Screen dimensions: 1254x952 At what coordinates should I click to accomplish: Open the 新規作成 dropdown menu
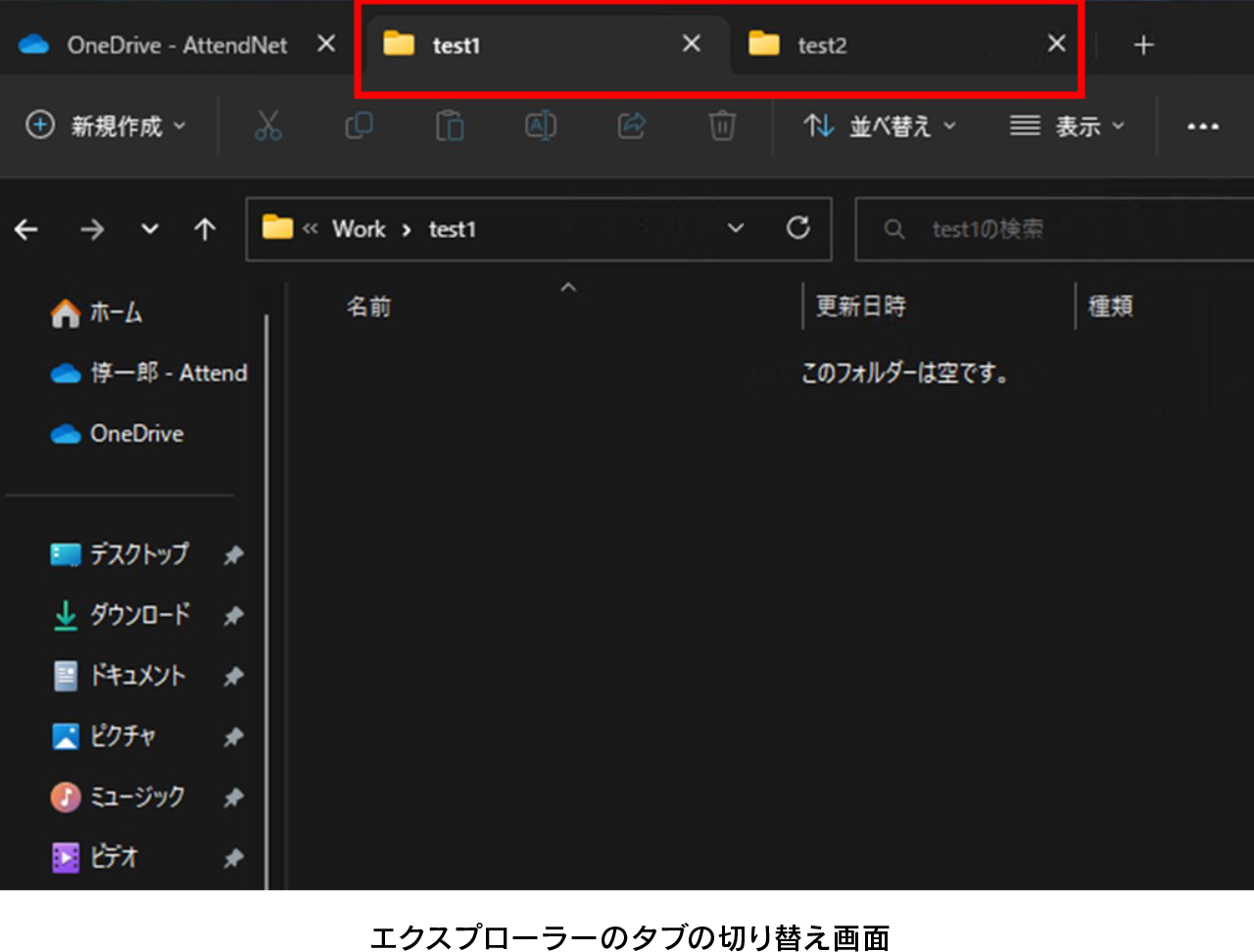coord(106,125)
